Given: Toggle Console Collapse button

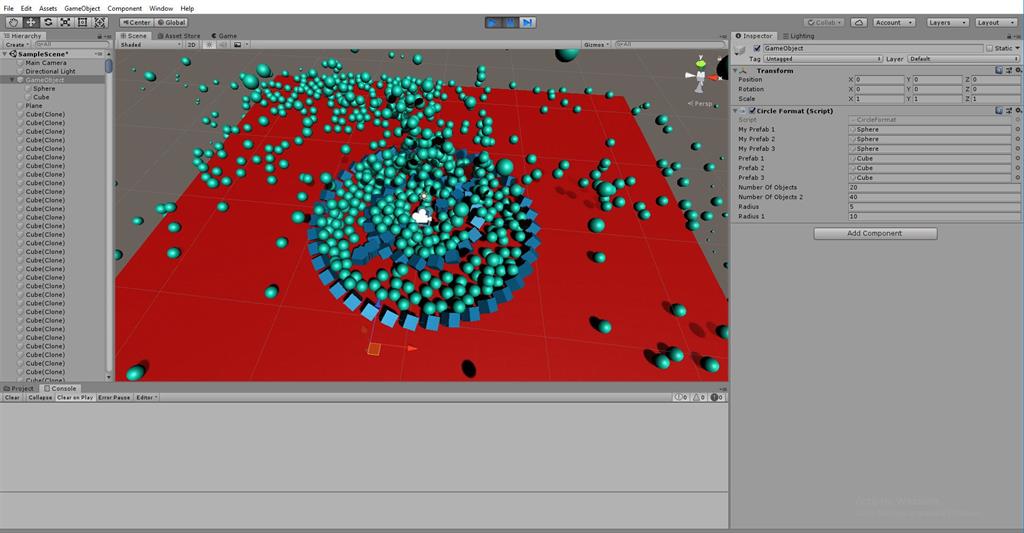Looking at the screenshot, I should (40, 397).
